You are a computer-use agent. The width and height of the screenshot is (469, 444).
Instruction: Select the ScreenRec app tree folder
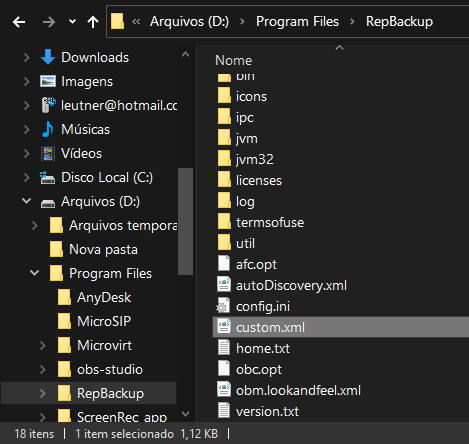click(122, 417)
